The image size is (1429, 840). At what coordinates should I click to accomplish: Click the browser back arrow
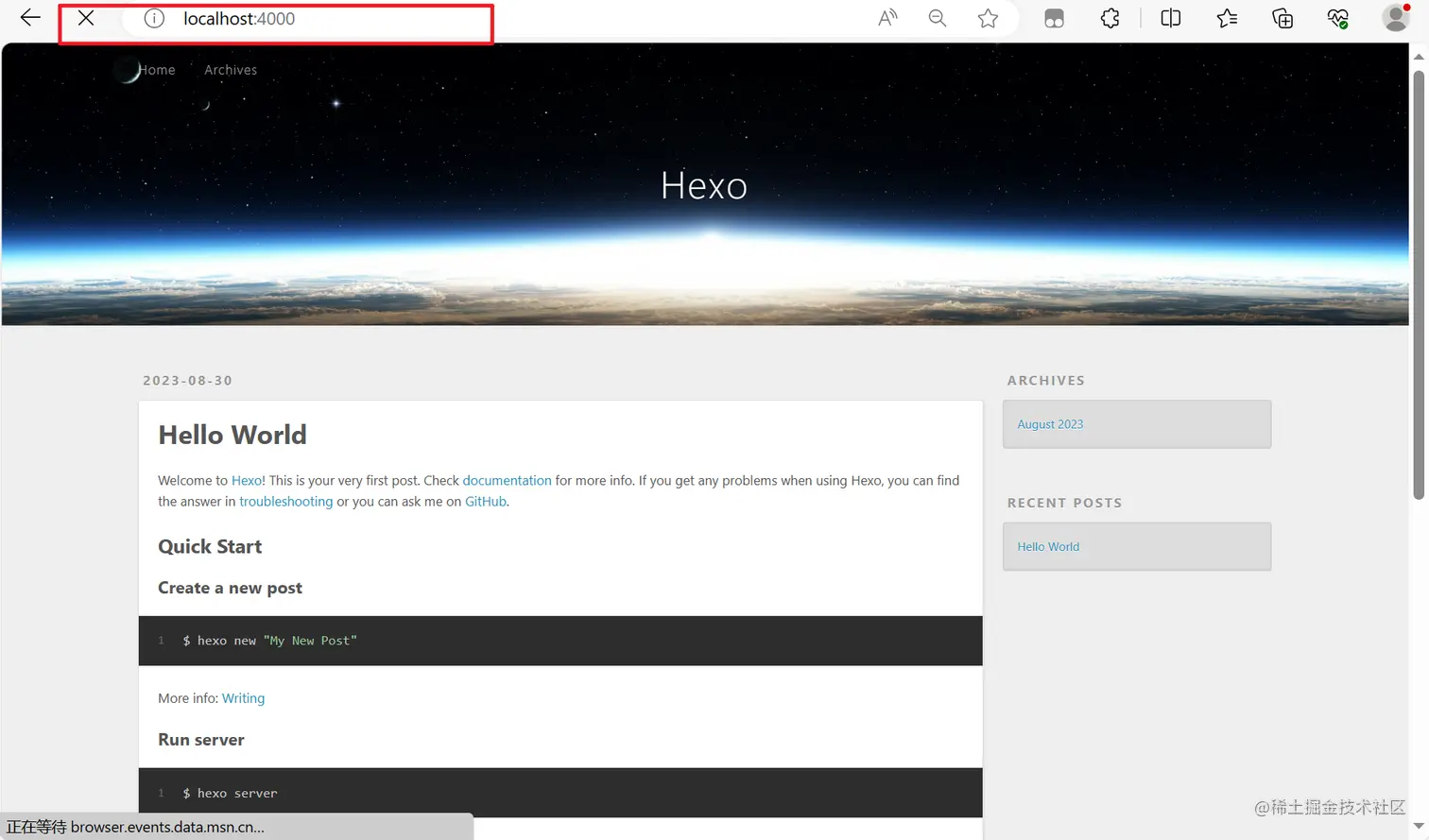pyautogui.click(x=30, y=18)
